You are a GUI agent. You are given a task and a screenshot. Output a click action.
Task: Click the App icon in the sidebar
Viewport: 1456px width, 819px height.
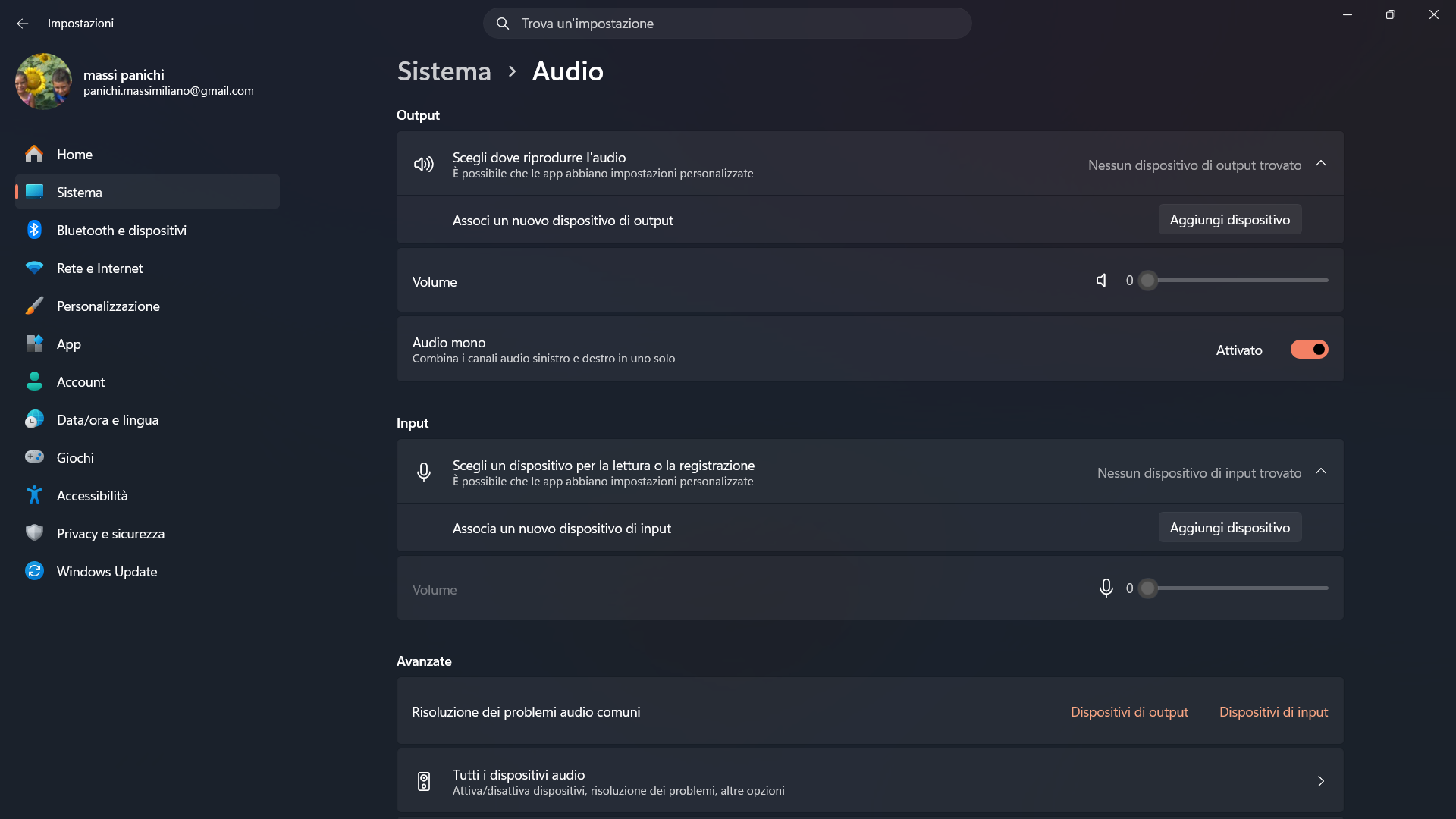click(x=34, y=344)
